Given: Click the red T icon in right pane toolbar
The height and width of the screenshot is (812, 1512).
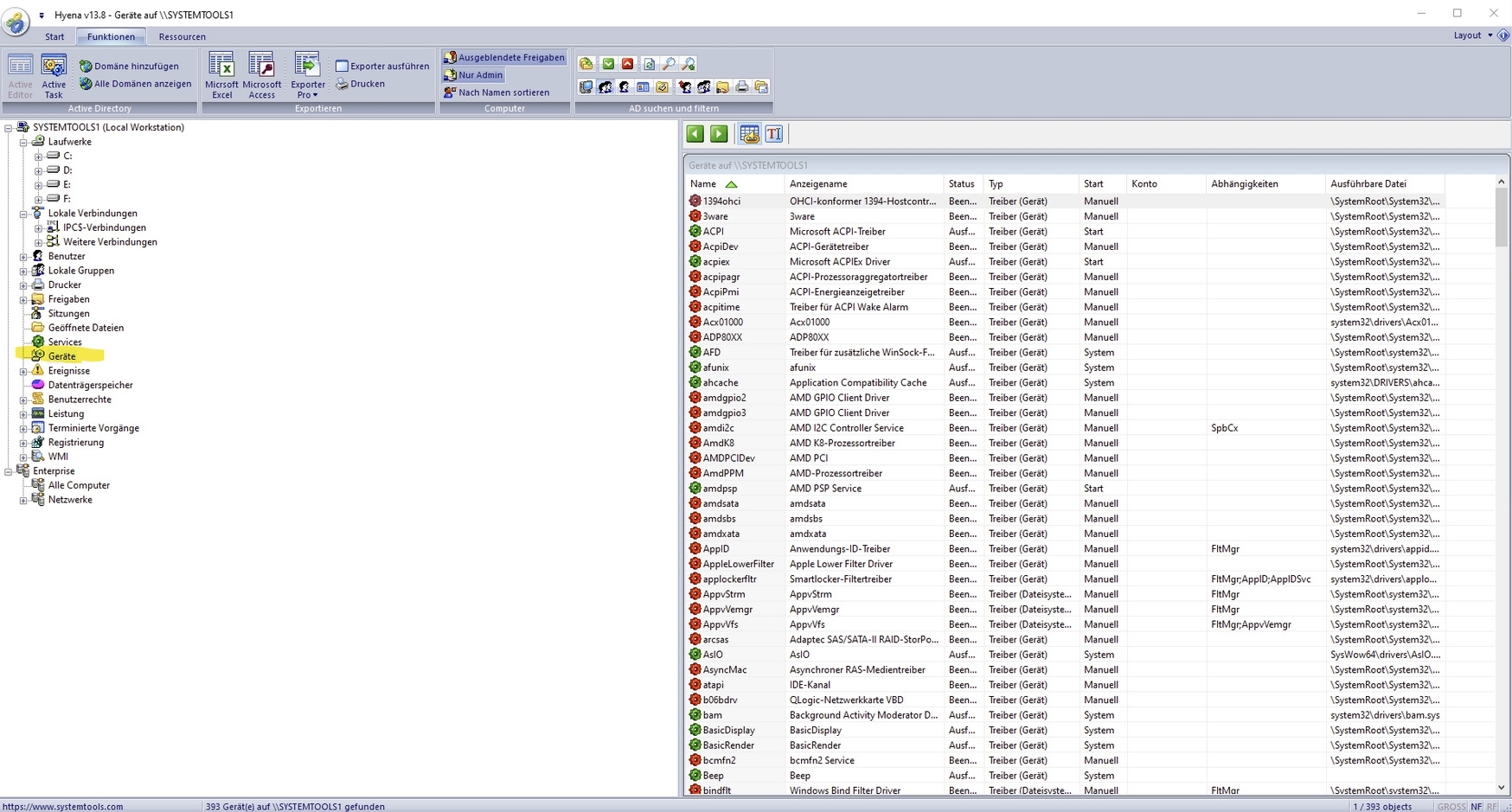Looking at the screenshot, I should pos(774,134).
